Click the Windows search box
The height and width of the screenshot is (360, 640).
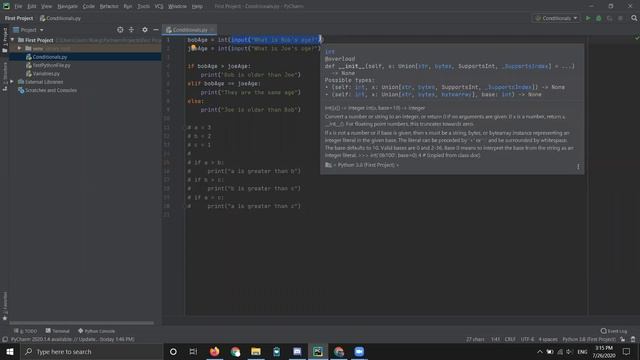pyautogui.click(x=91, y=351)
